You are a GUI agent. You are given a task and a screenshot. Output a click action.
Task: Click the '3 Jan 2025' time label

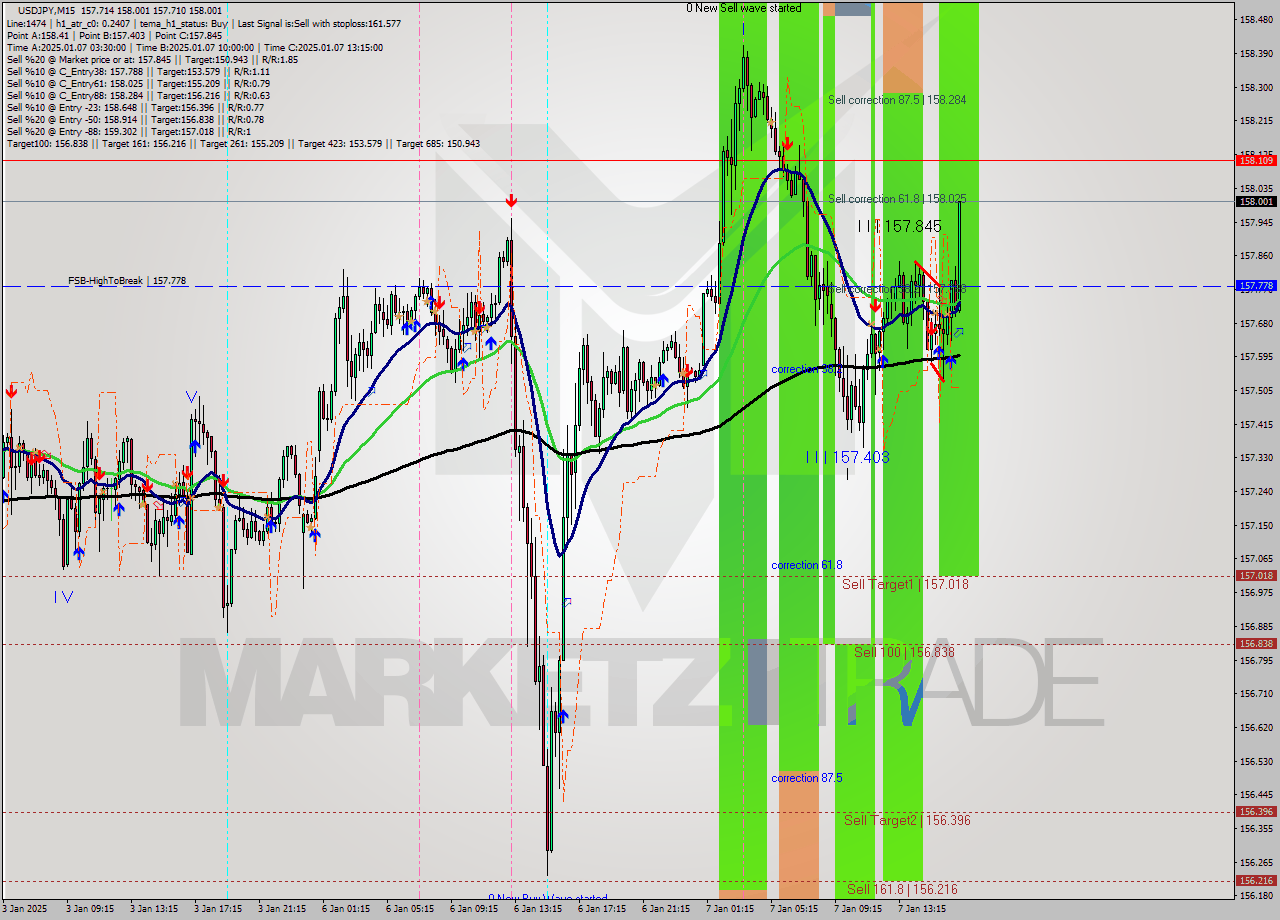[x=23, y=909]
